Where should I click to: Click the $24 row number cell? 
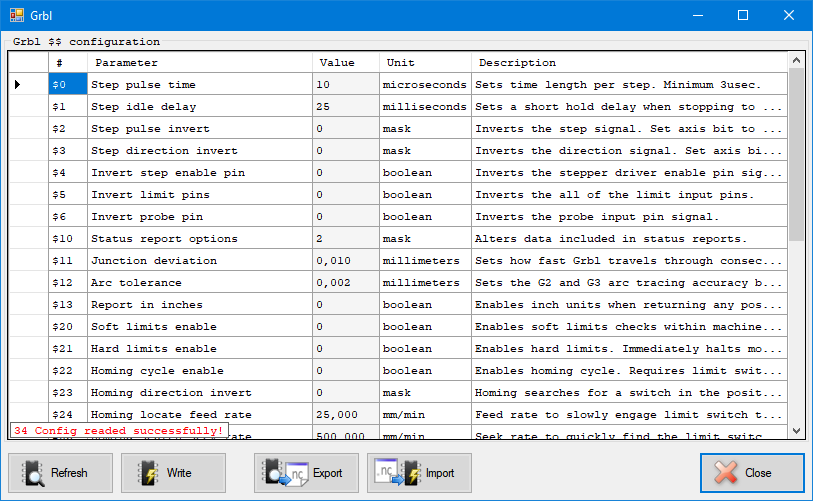pos(68,414)
